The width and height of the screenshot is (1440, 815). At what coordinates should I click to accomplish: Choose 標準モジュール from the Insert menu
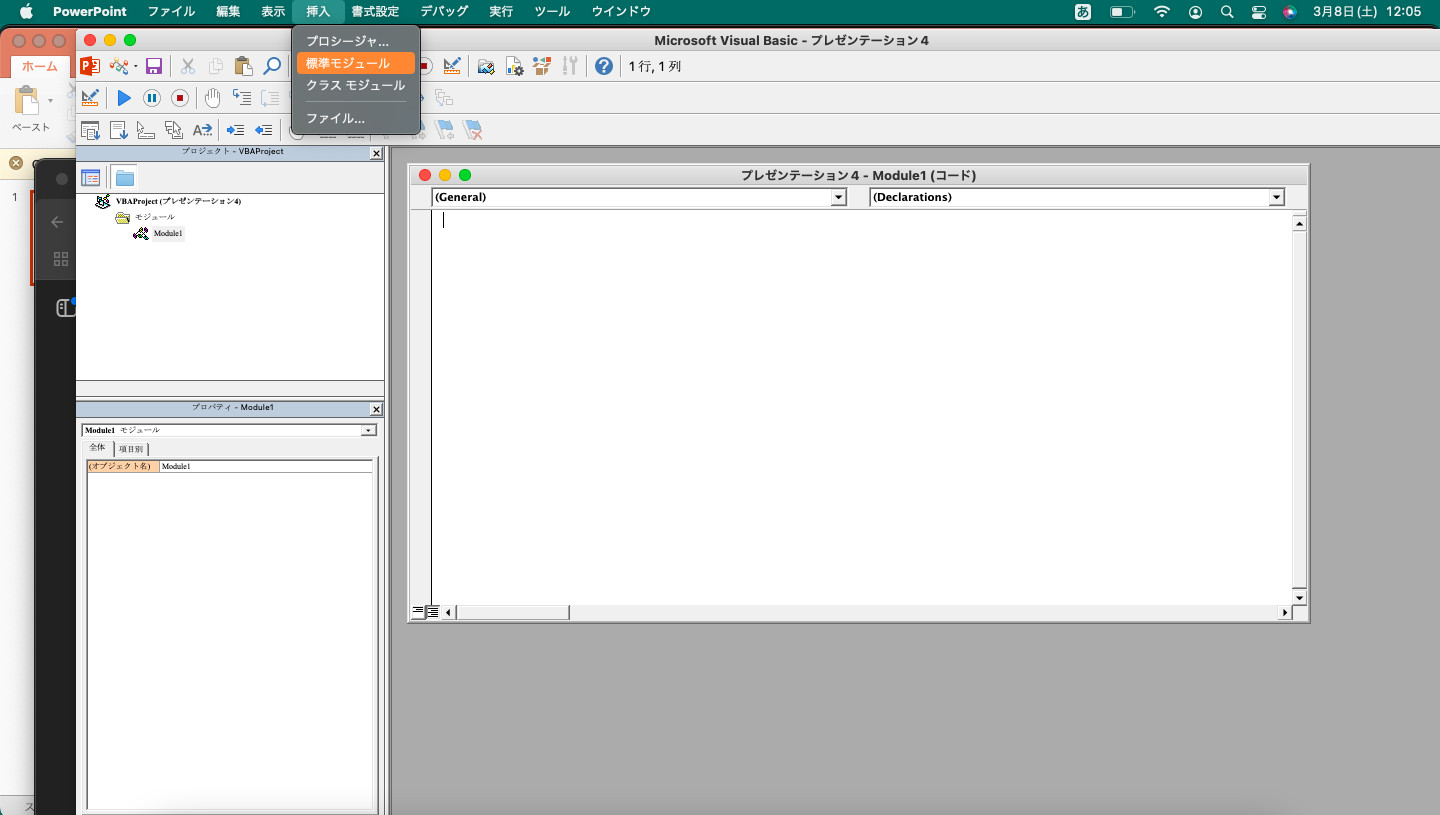pos(356,63)
